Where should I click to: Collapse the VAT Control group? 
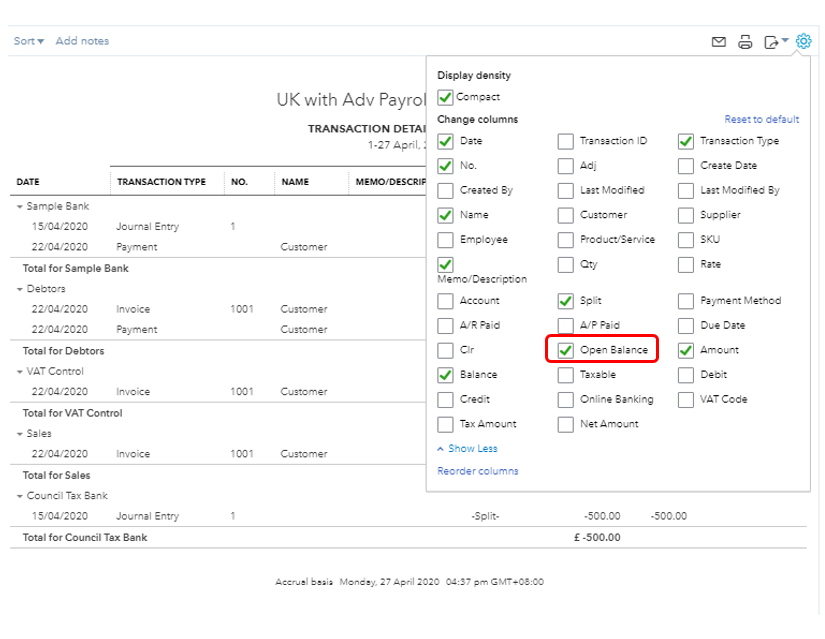pyautogui.click(x=19, y=372)
